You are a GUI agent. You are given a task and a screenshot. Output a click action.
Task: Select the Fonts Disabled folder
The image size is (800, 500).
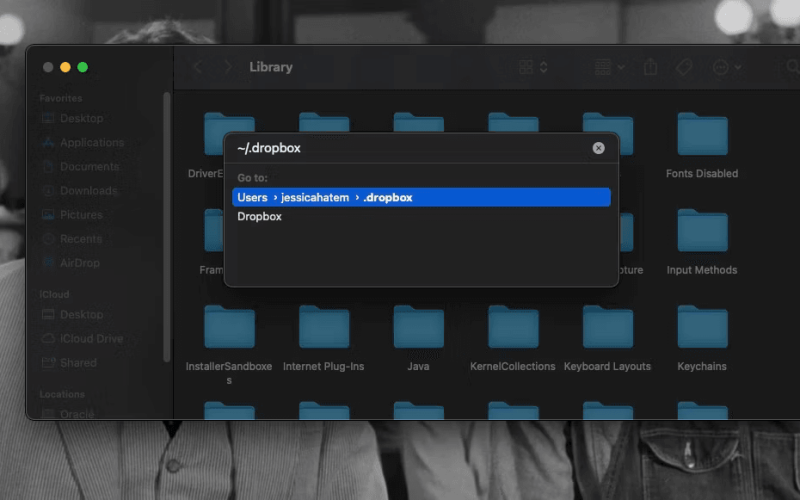[702, 145]
